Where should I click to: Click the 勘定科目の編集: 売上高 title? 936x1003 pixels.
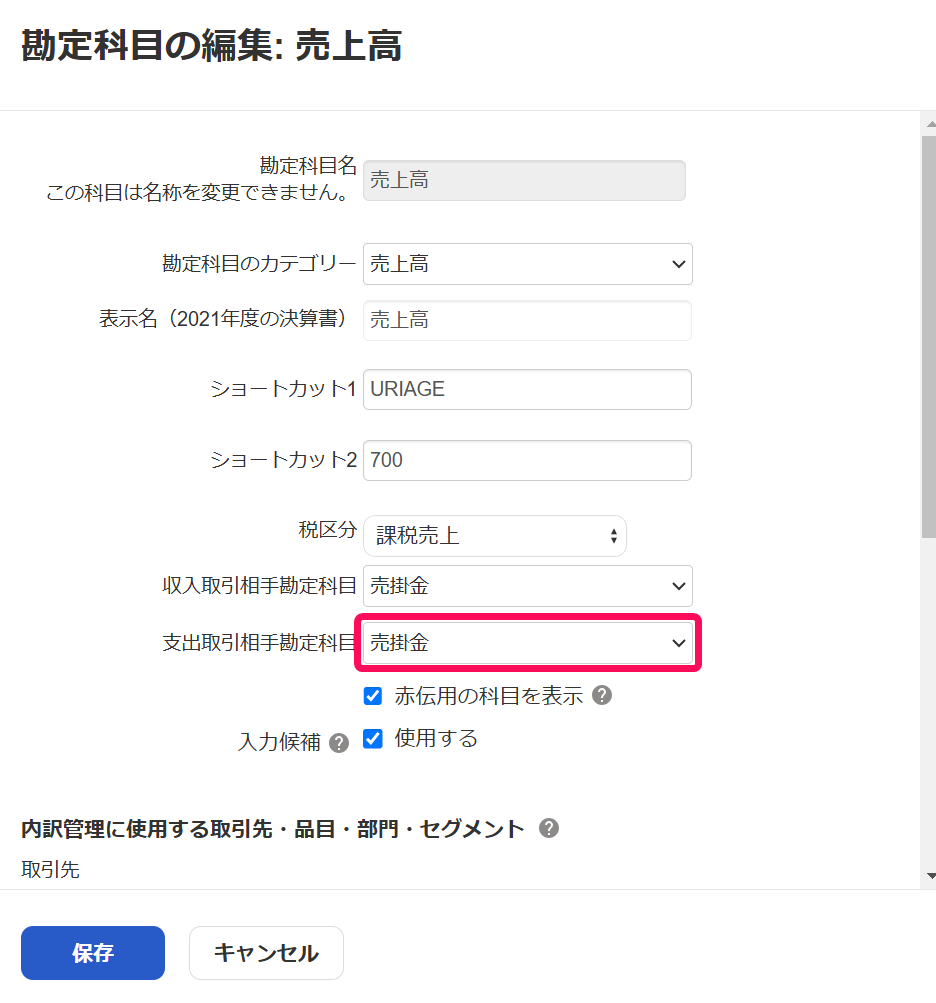click(x=211, y=45)
